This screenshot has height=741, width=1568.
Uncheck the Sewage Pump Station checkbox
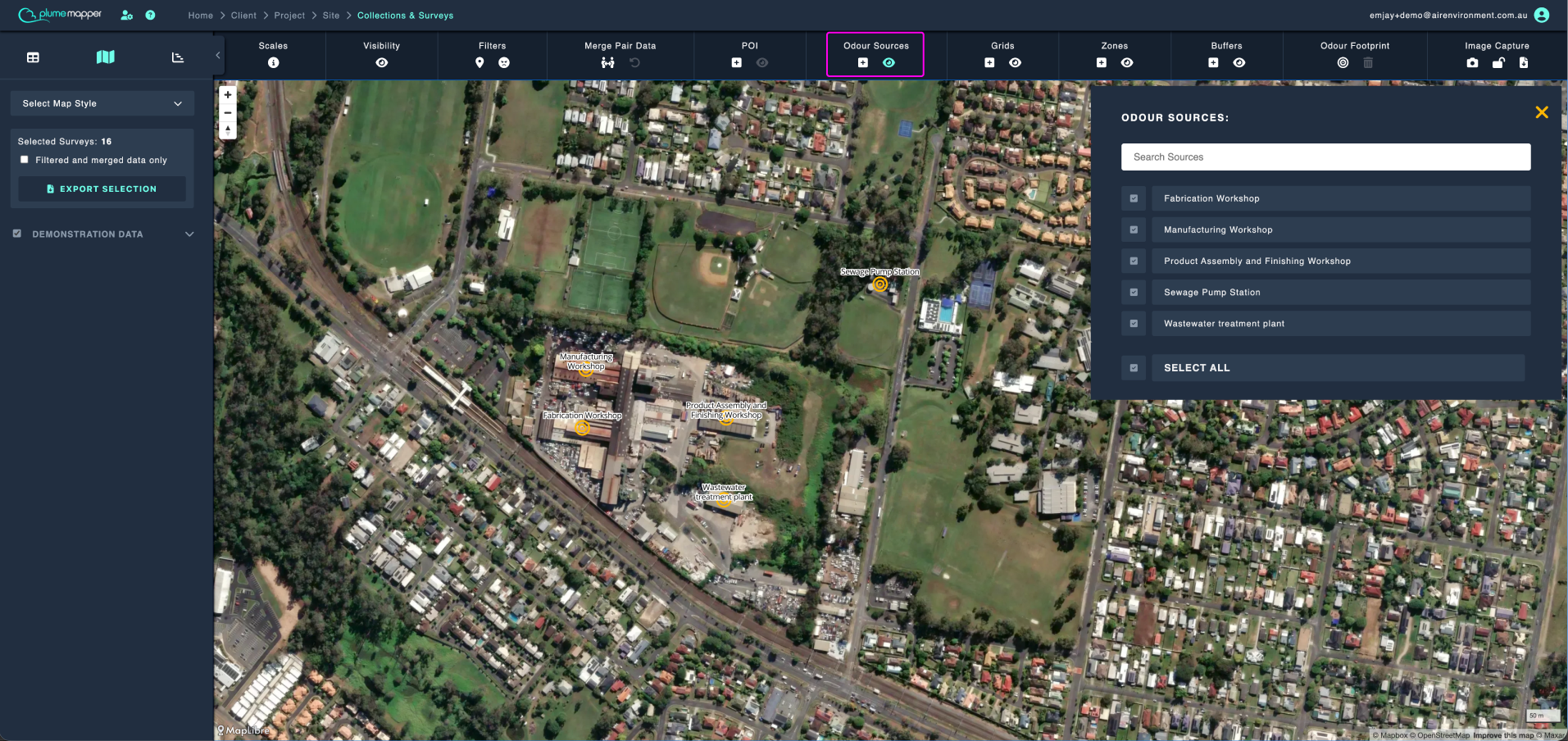click(1134, 292)
